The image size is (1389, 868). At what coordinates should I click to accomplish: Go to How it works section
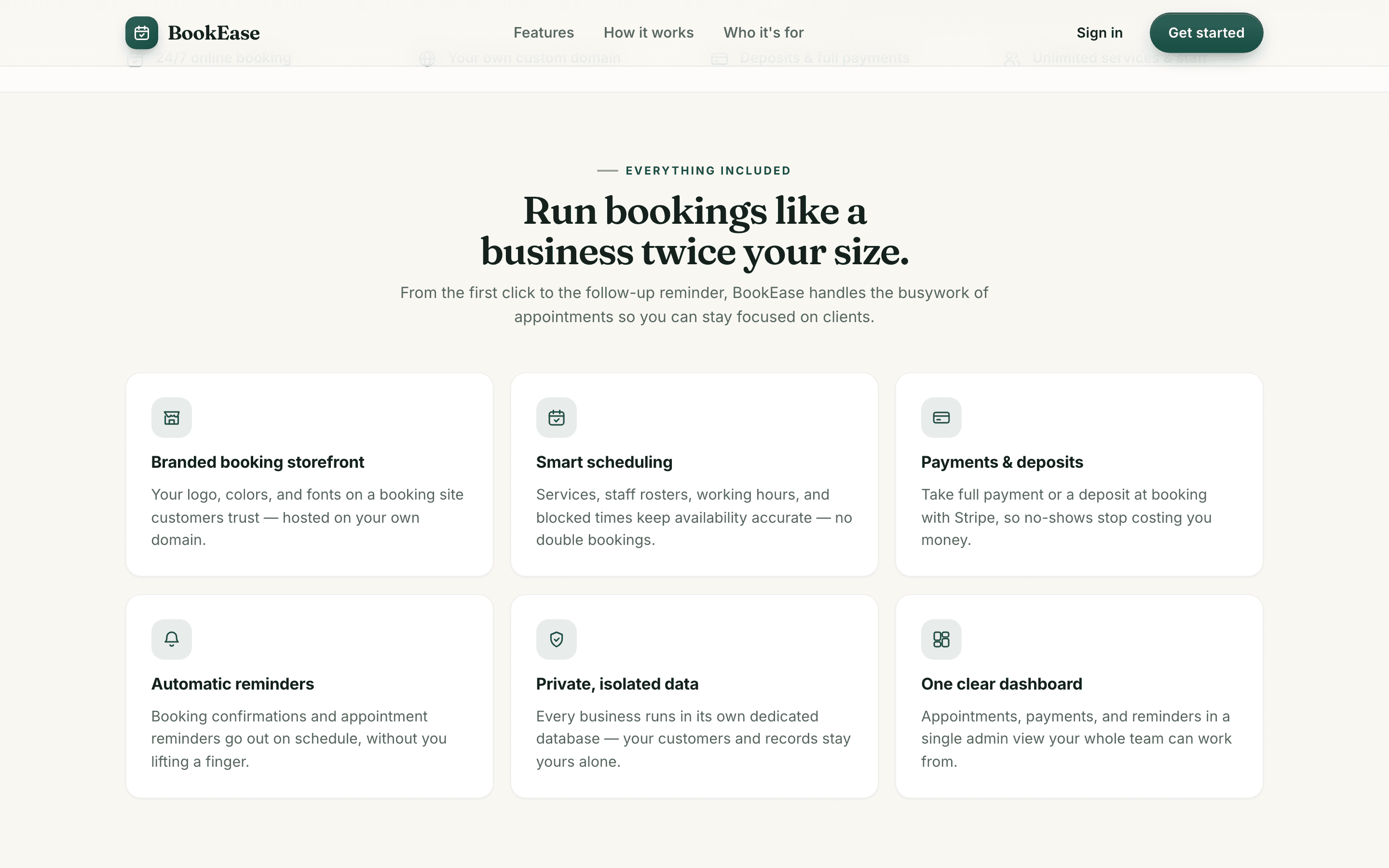(649, 33)
